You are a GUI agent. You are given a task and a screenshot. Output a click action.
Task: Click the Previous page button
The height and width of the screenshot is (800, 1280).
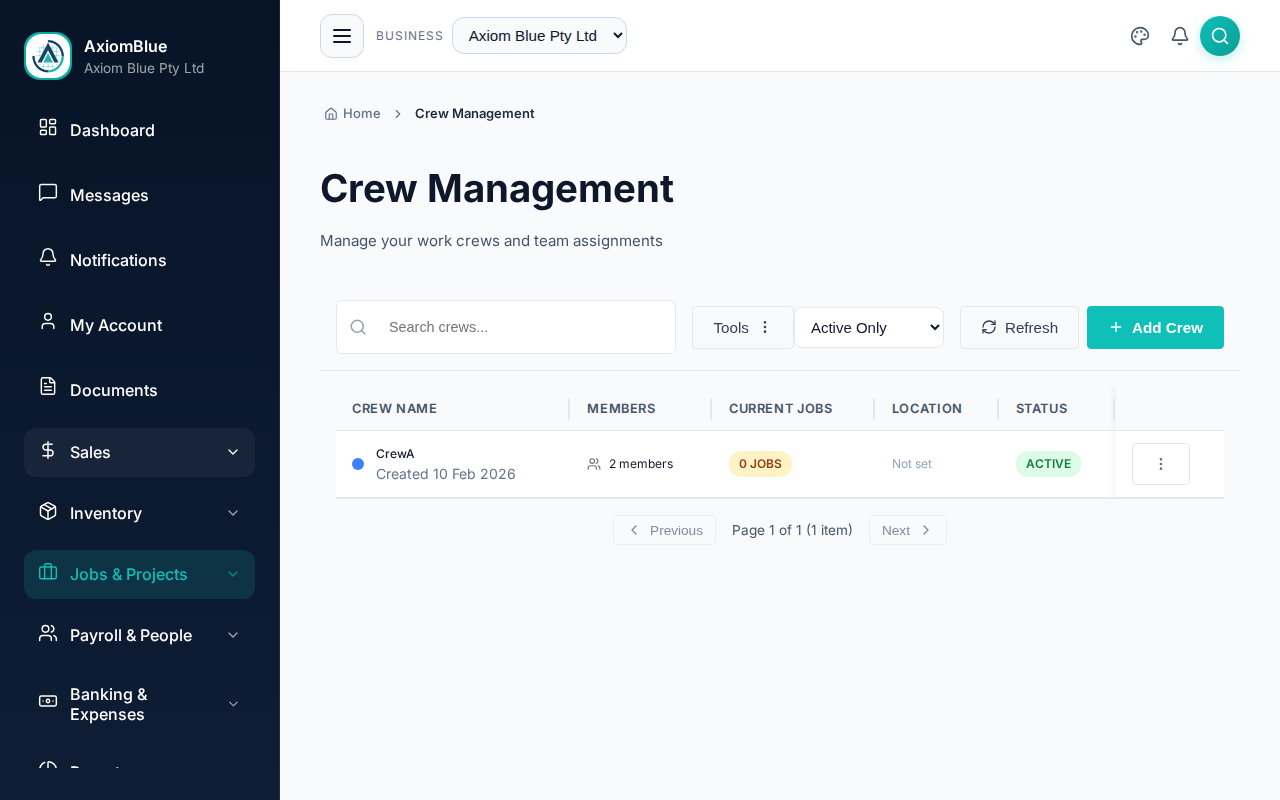664,530
